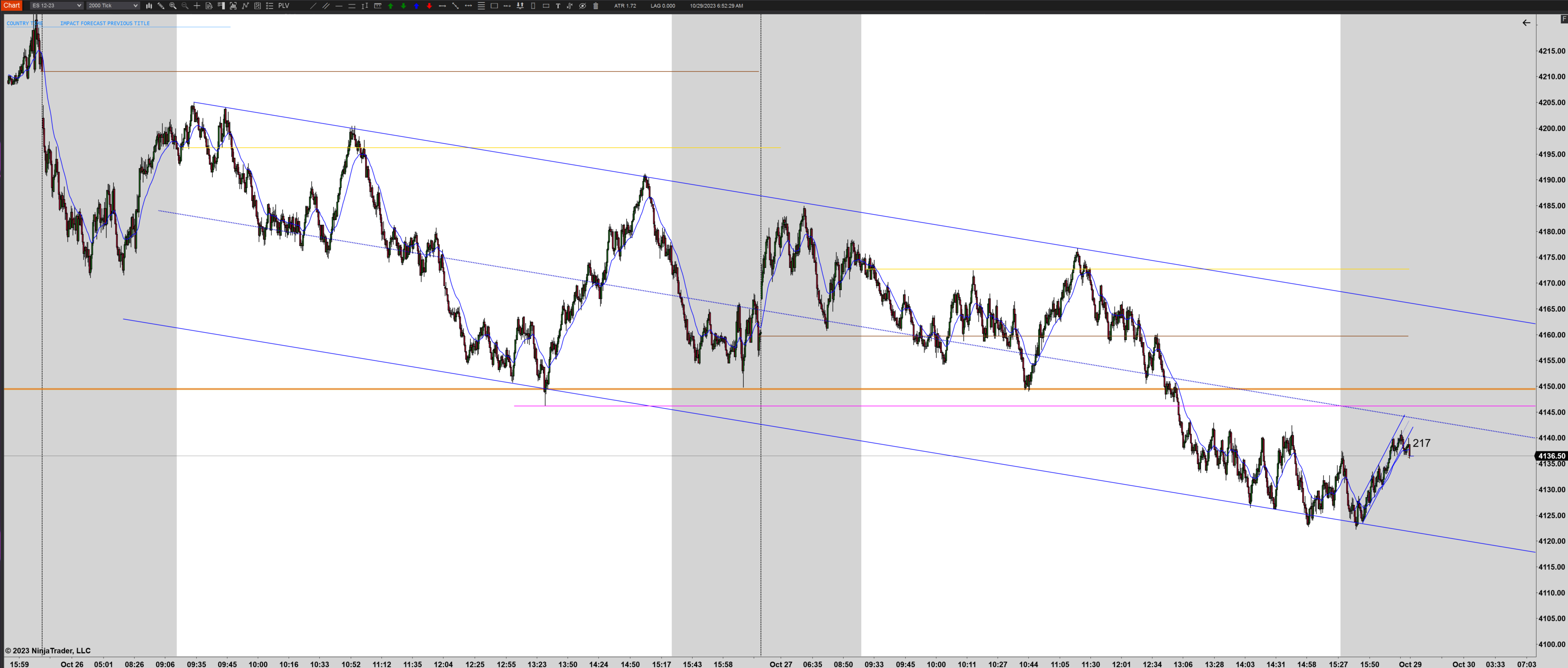Open the bar chart style selector icon

tap(148, 6)
